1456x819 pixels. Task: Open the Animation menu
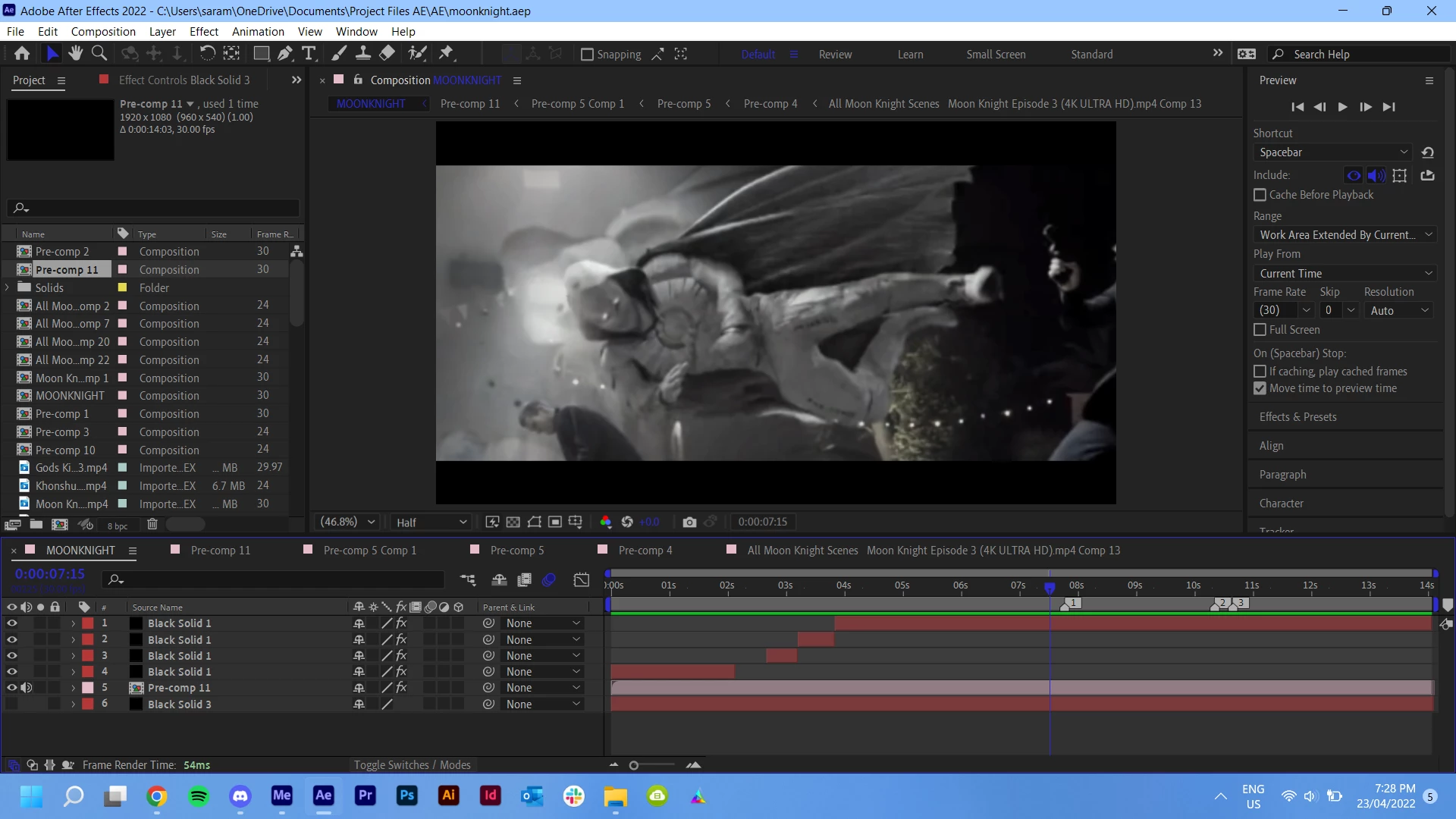258,32
